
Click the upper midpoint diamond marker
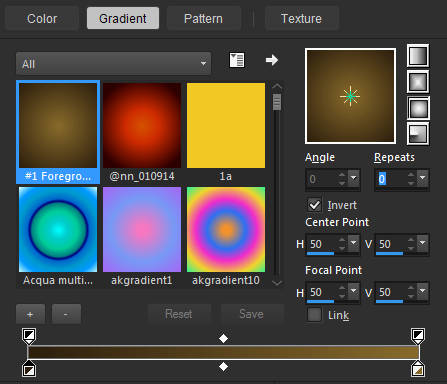(x=223, y=338)
